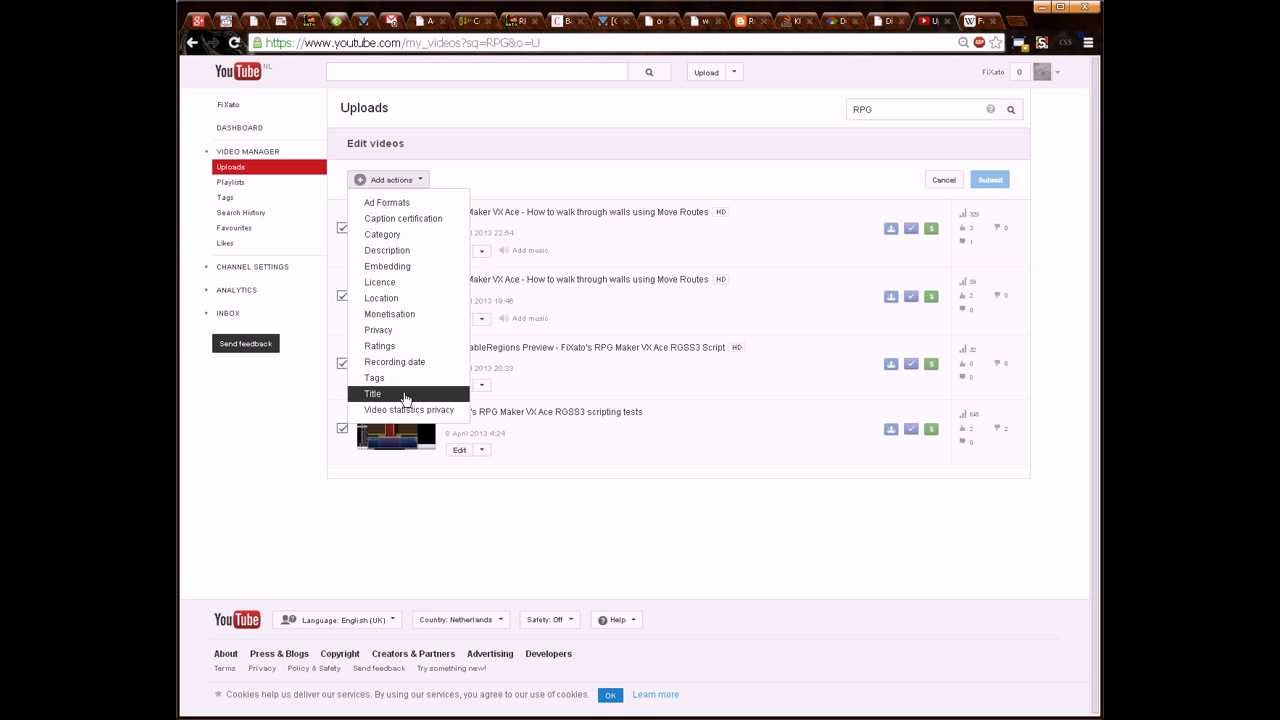1280x720 pixels.
Task: Click the green dollar icon for the scripting tests row
Action: (x=931, y=429)
